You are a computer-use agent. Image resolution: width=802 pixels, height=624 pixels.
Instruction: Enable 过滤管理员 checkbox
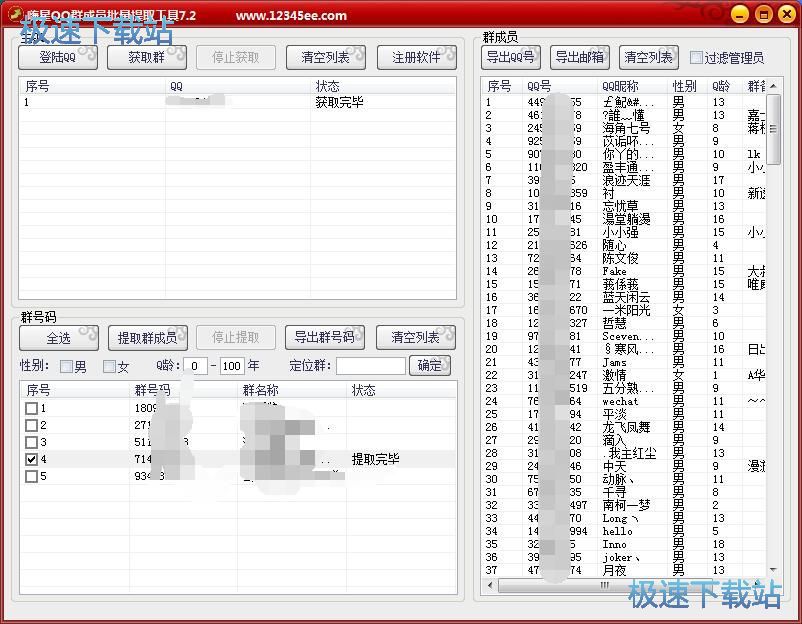[x=696, y=58]
